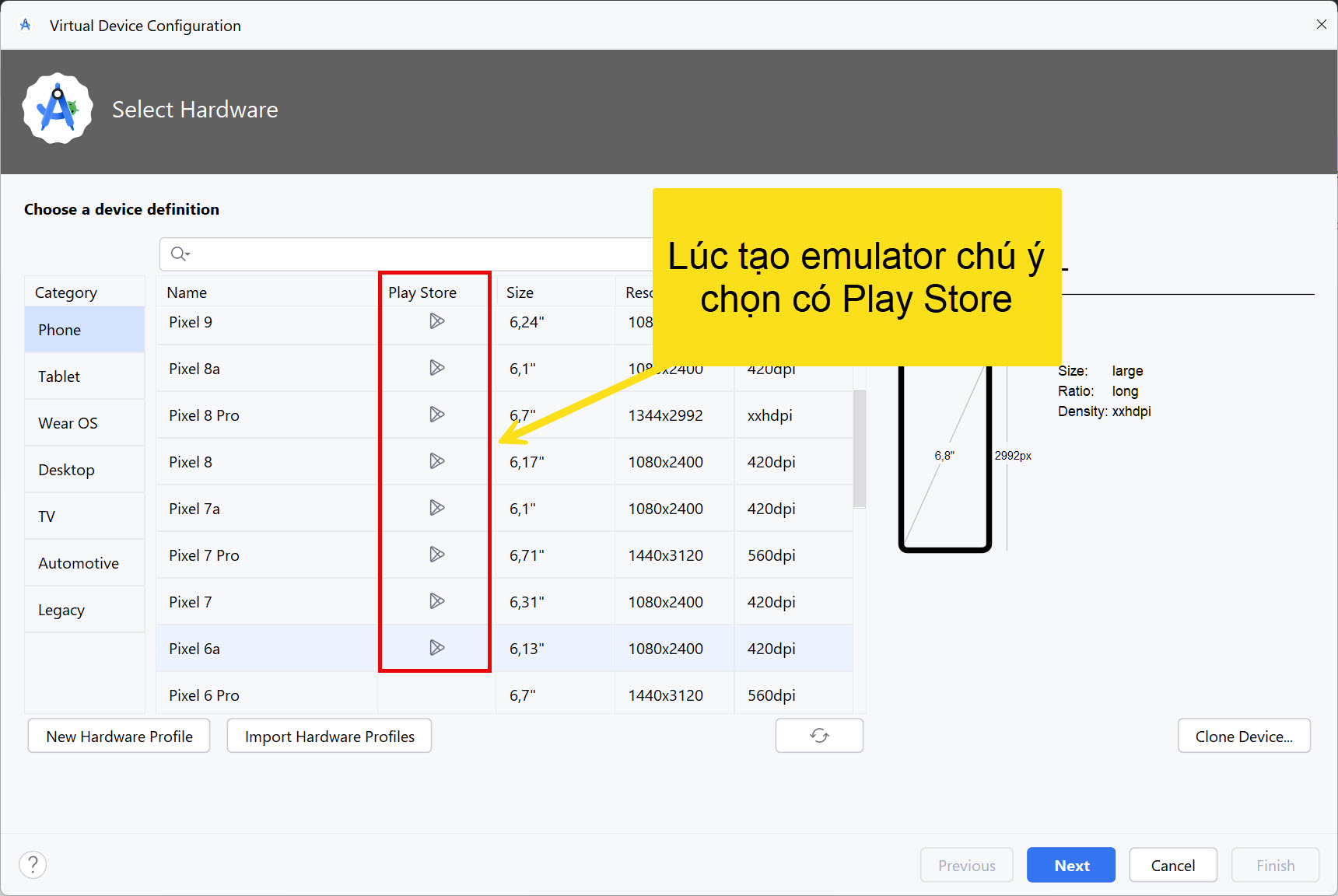Select the Pixel 9 device row
1338x896 pixels.
tap(504, 322)
